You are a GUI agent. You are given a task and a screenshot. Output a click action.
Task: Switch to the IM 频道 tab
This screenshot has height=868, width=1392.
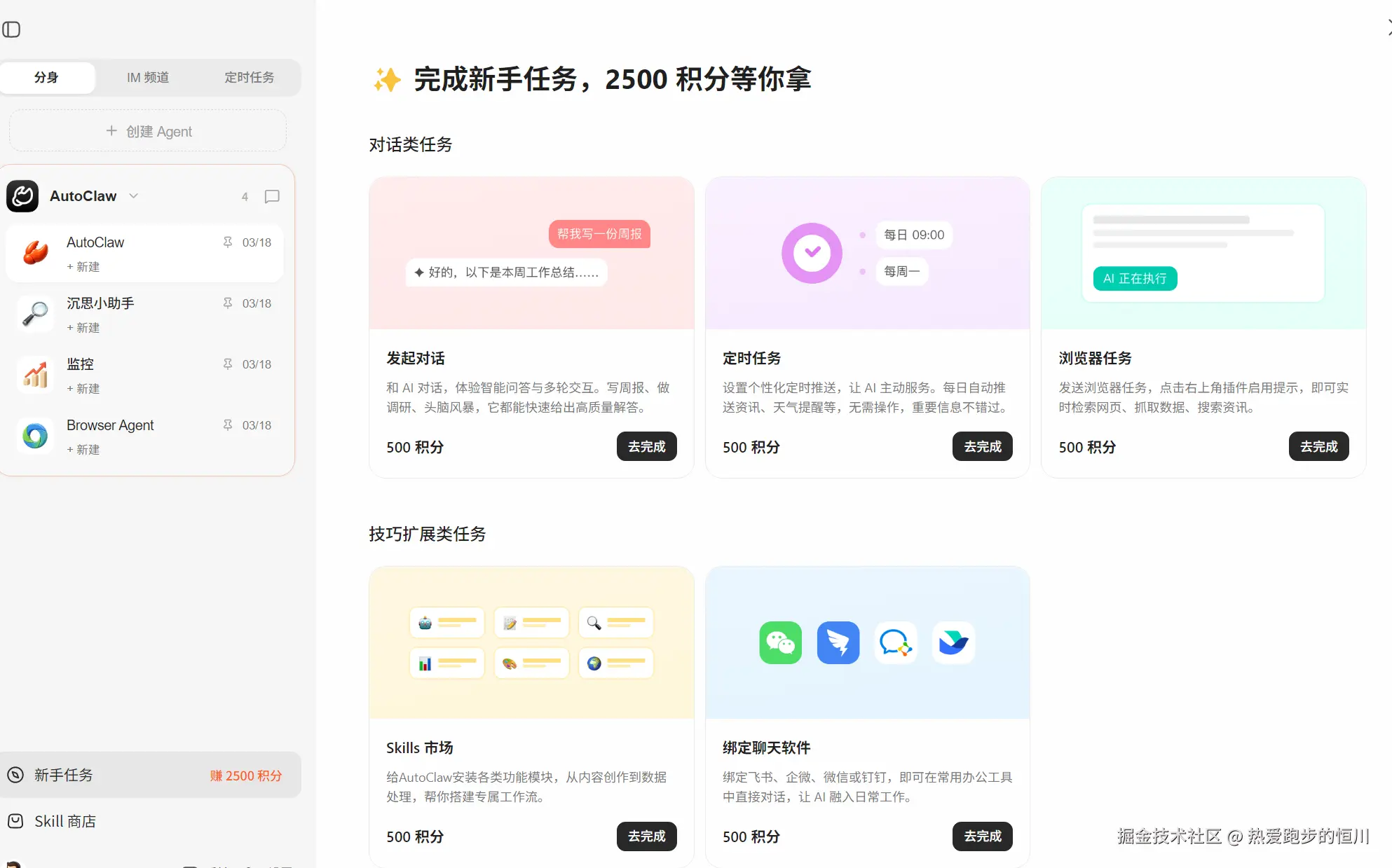coord(148,78)
